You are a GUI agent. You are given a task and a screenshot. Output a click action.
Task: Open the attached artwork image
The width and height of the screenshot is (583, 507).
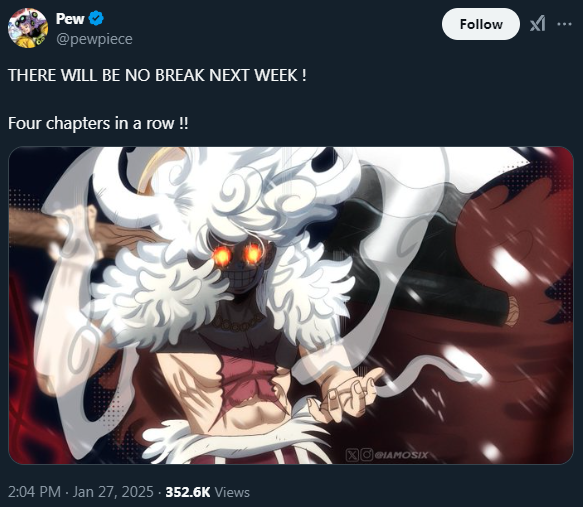click(291, 306)
